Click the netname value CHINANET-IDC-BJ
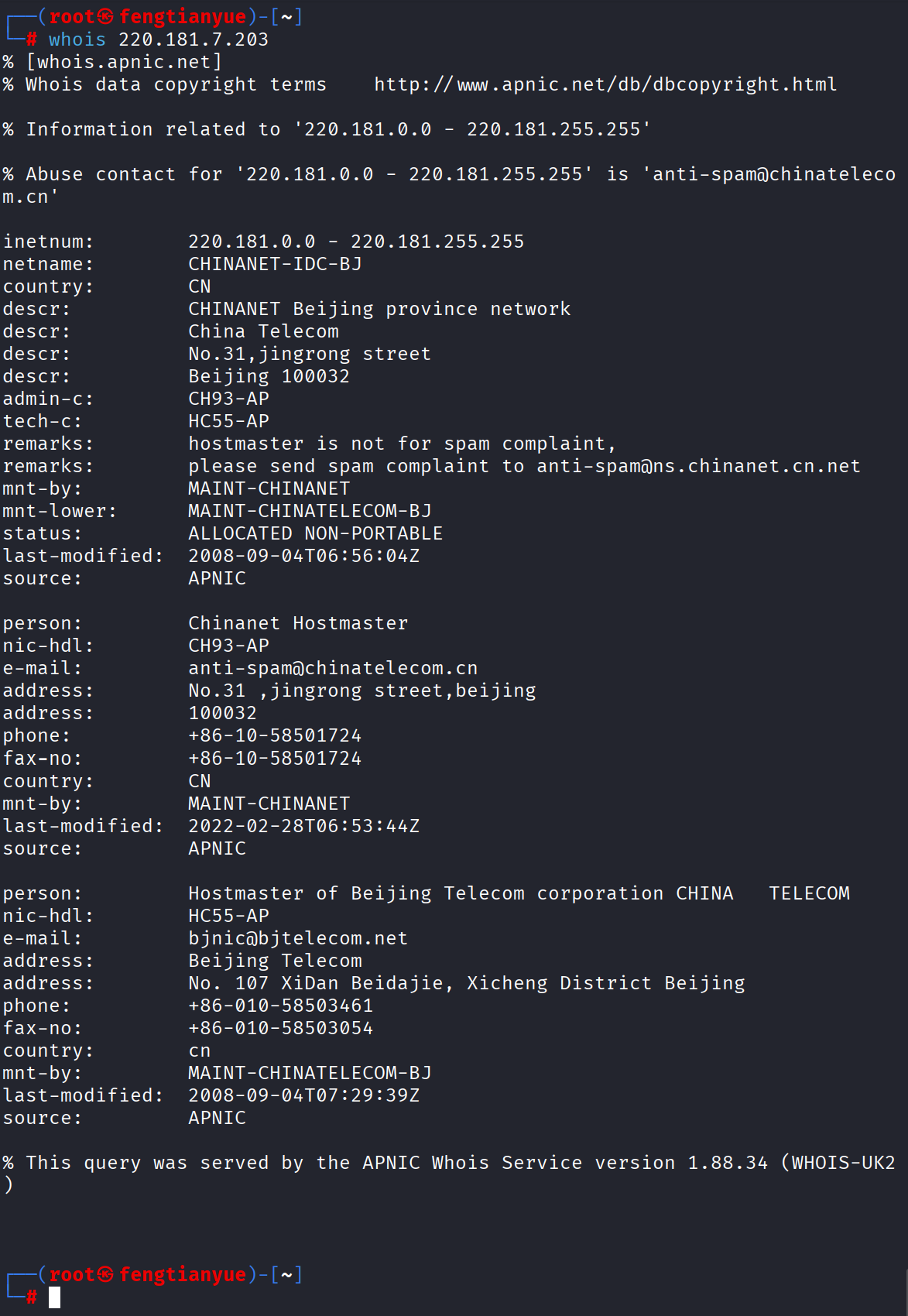 (275, 264)
